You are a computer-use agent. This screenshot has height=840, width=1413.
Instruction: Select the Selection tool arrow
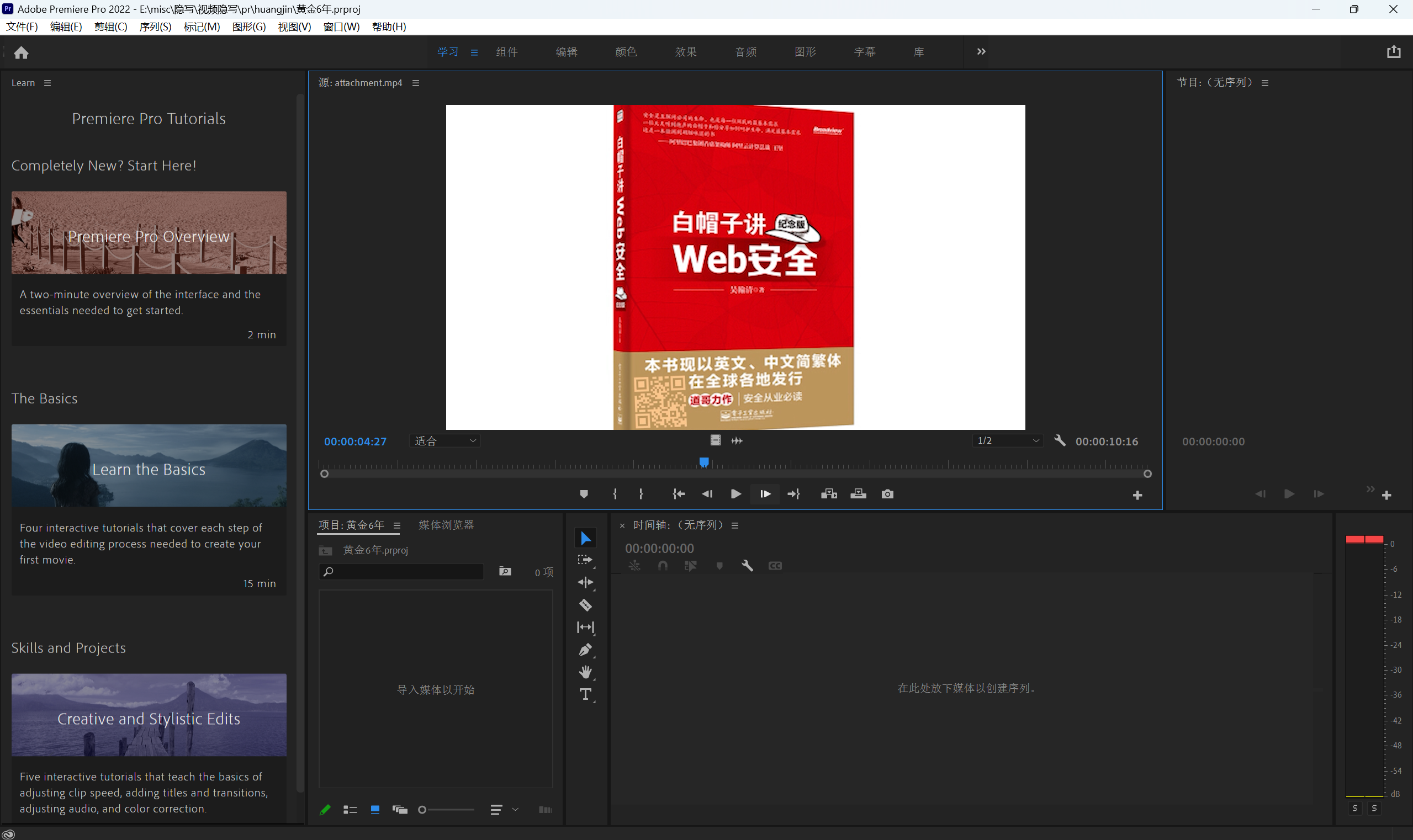(585, 538)
